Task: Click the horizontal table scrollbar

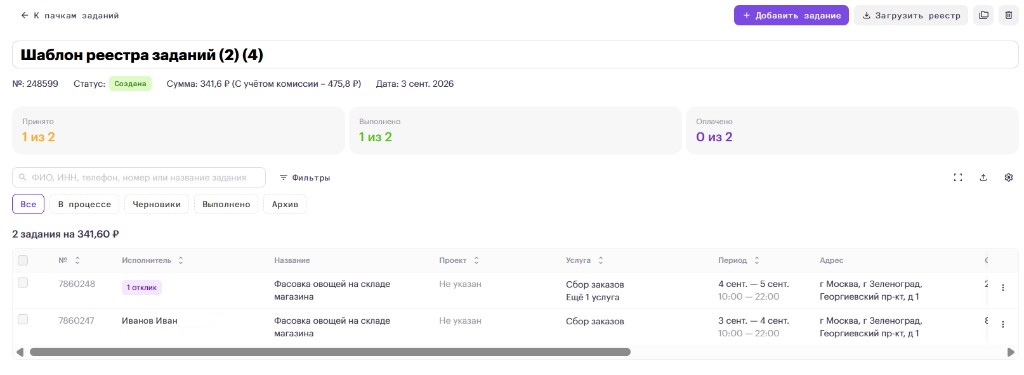Action: [x=330, y=351]
